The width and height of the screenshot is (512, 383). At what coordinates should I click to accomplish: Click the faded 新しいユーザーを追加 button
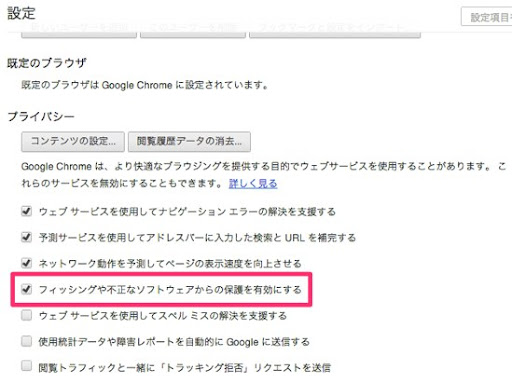(79, 31)
